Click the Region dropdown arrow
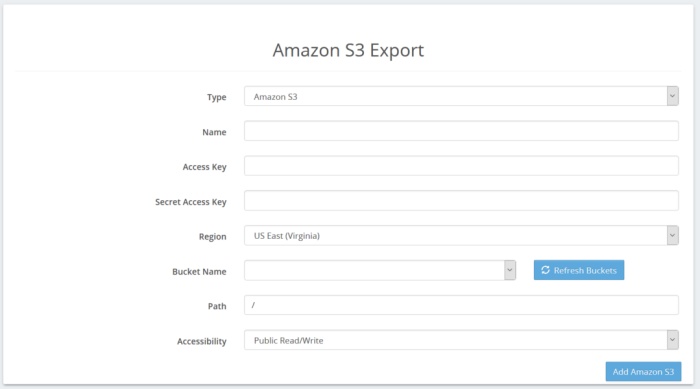Screen dimensions: 700x389 pos(672,235)
